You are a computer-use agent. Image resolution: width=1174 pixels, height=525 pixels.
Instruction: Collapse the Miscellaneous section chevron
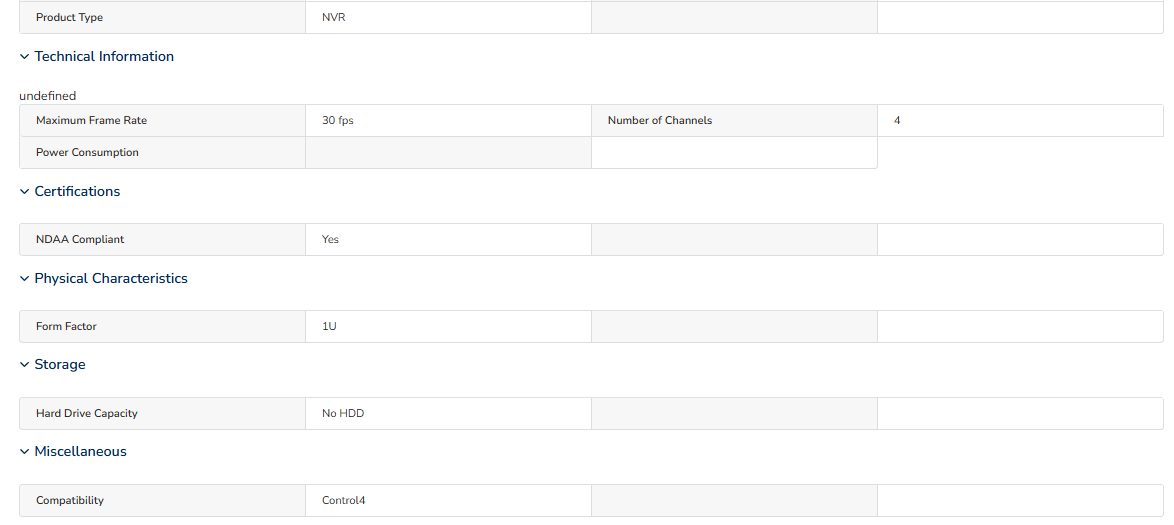(25, 452)
